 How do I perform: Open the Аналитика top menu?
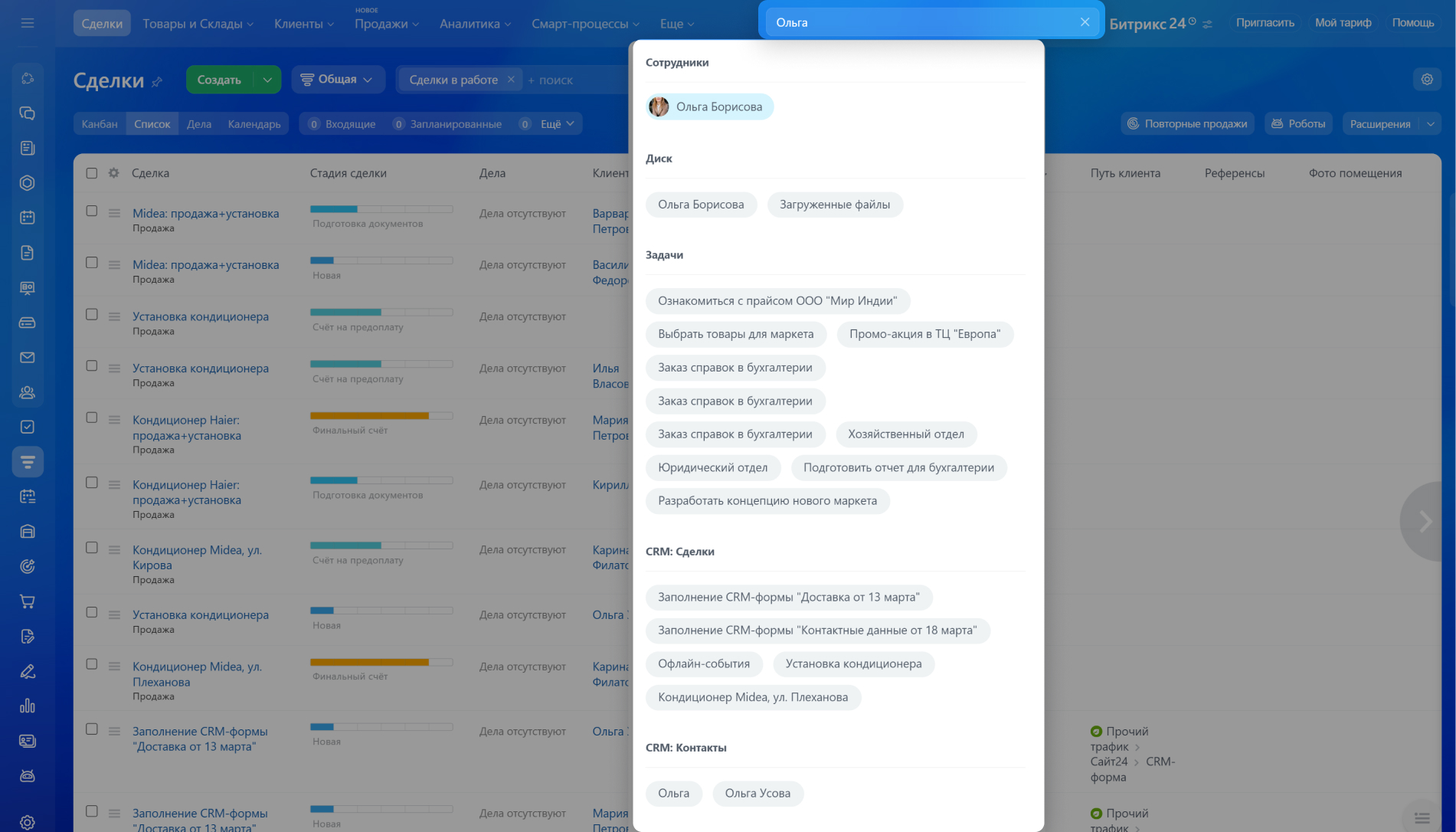(475, 24)
